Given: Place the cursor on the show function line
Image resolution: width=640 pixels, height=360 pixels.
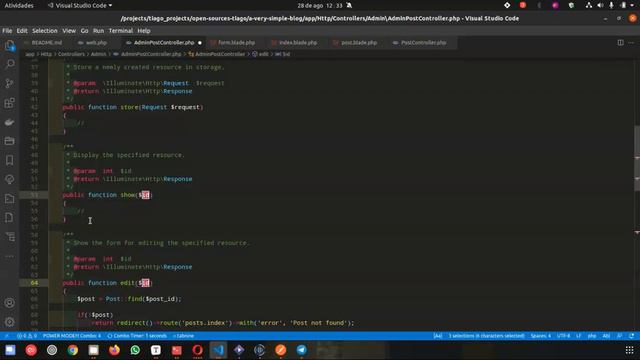Looking at the screenshot, I should coord(107,195).
